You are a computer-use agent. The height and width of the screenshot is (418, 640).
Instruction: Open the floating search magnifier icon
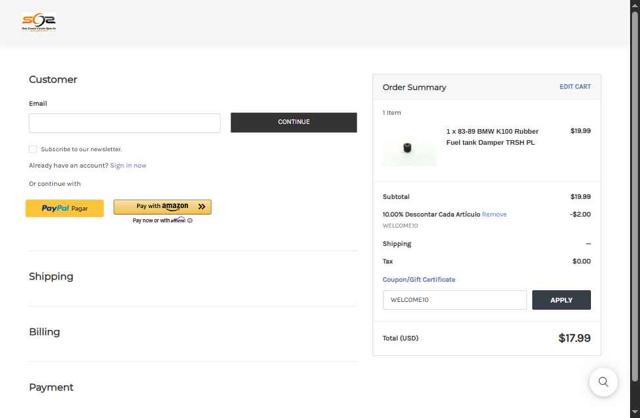click(x=603, y=382)
